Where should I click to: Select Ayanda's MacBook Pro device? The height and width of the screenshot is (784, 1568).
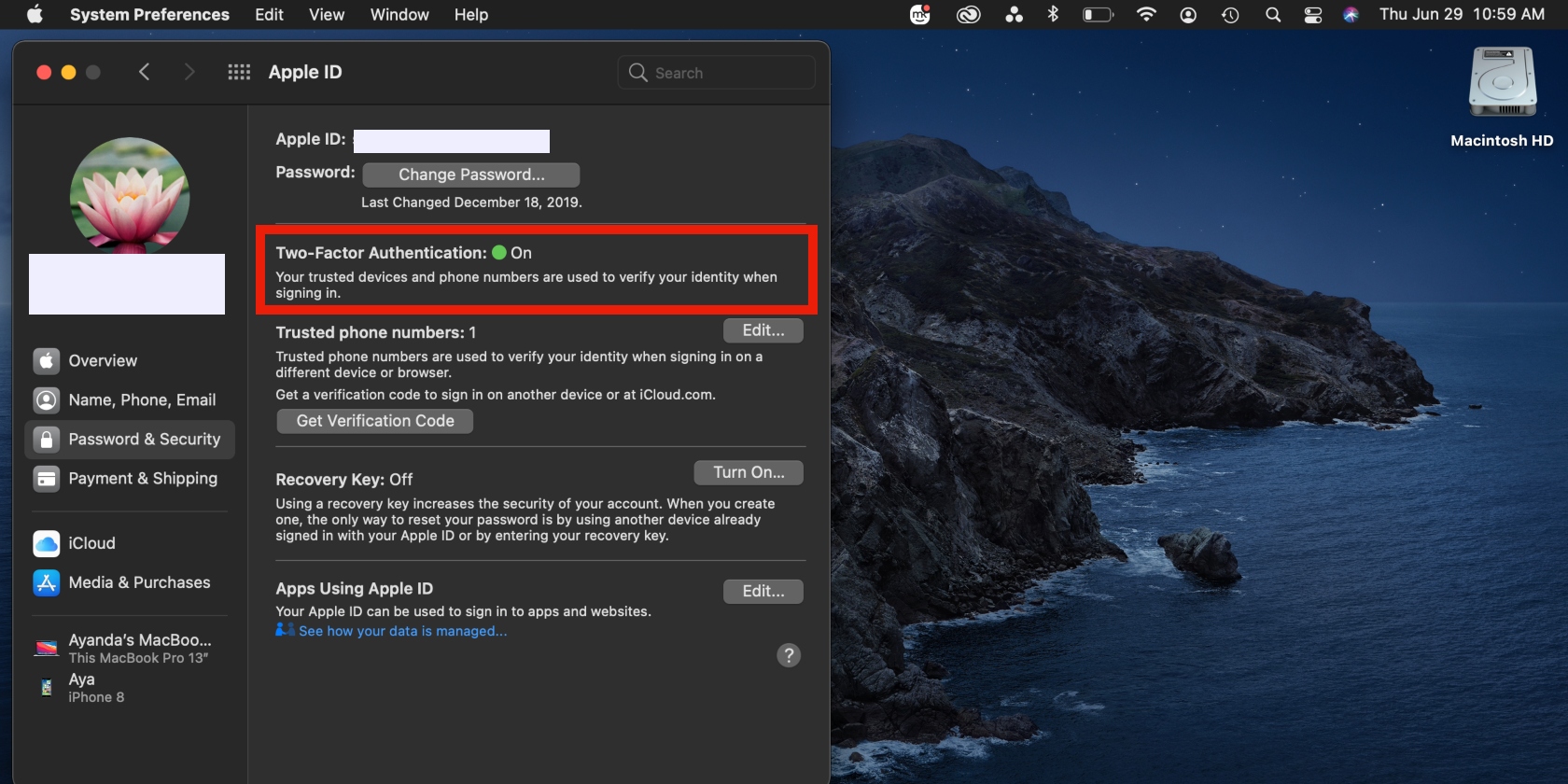pos(130,648)
